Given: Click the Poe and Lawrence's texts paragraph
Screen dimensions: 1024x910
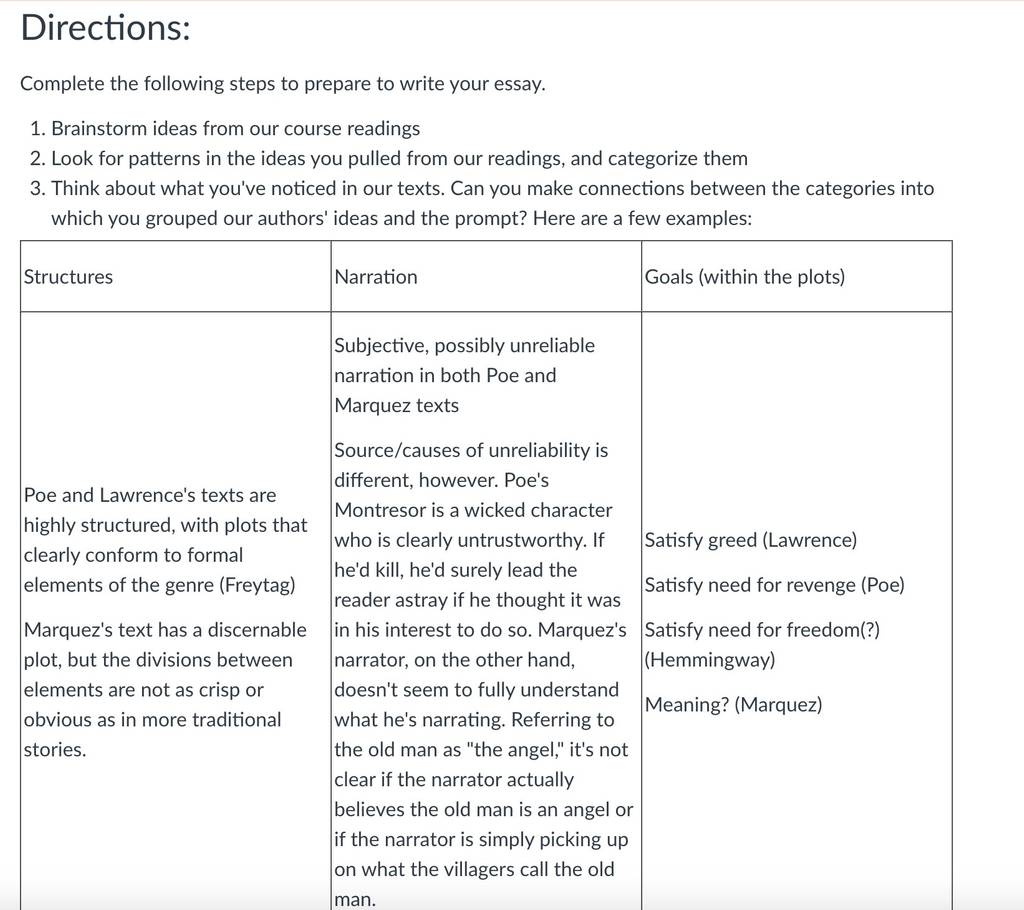Looking at the screenshot, I should click(x=165, y=540).
